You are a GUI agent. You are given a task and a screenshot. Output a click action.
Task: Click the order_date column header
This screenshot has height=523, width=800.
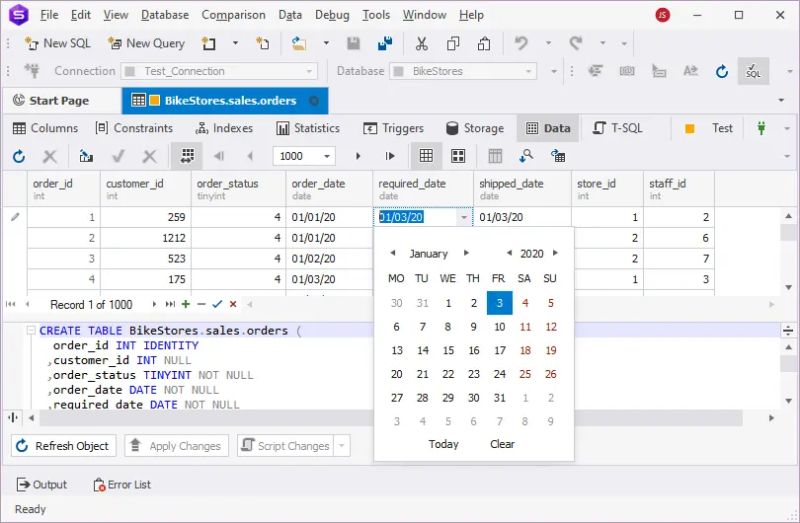pyautogui.click(x=329, y=189)
